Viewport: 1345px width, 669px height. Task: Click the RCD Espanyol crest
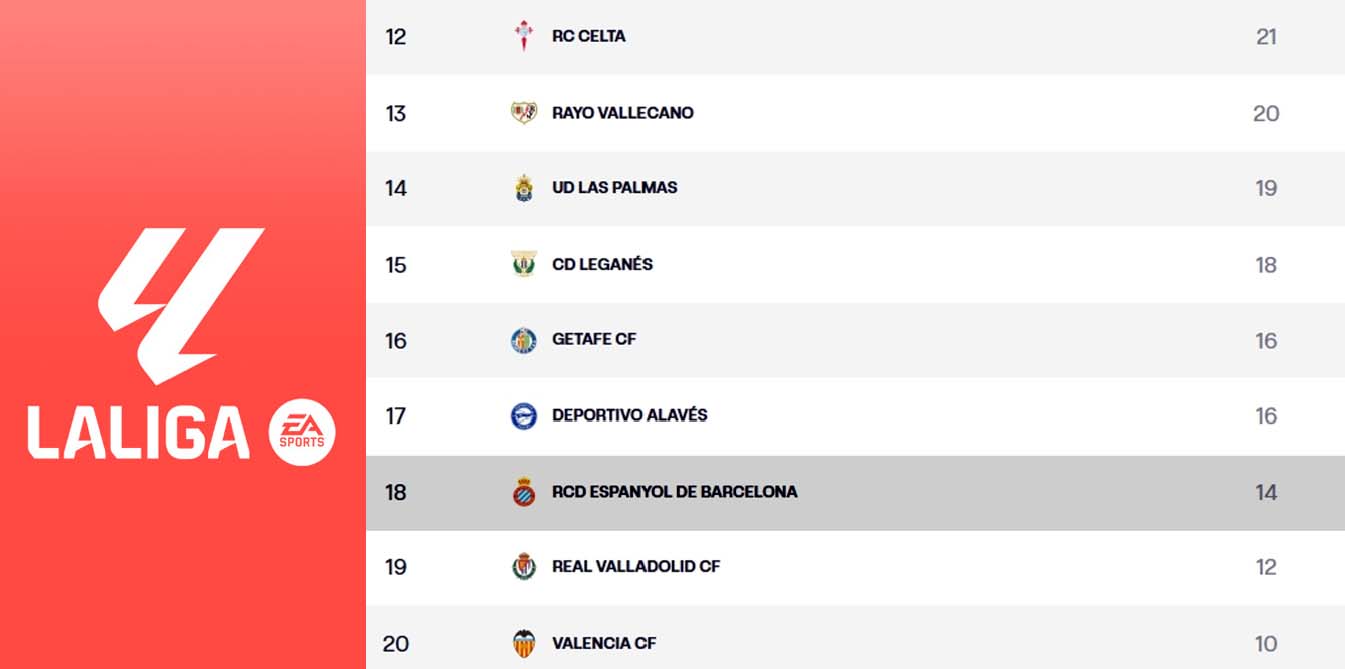[x=524, y=492]
